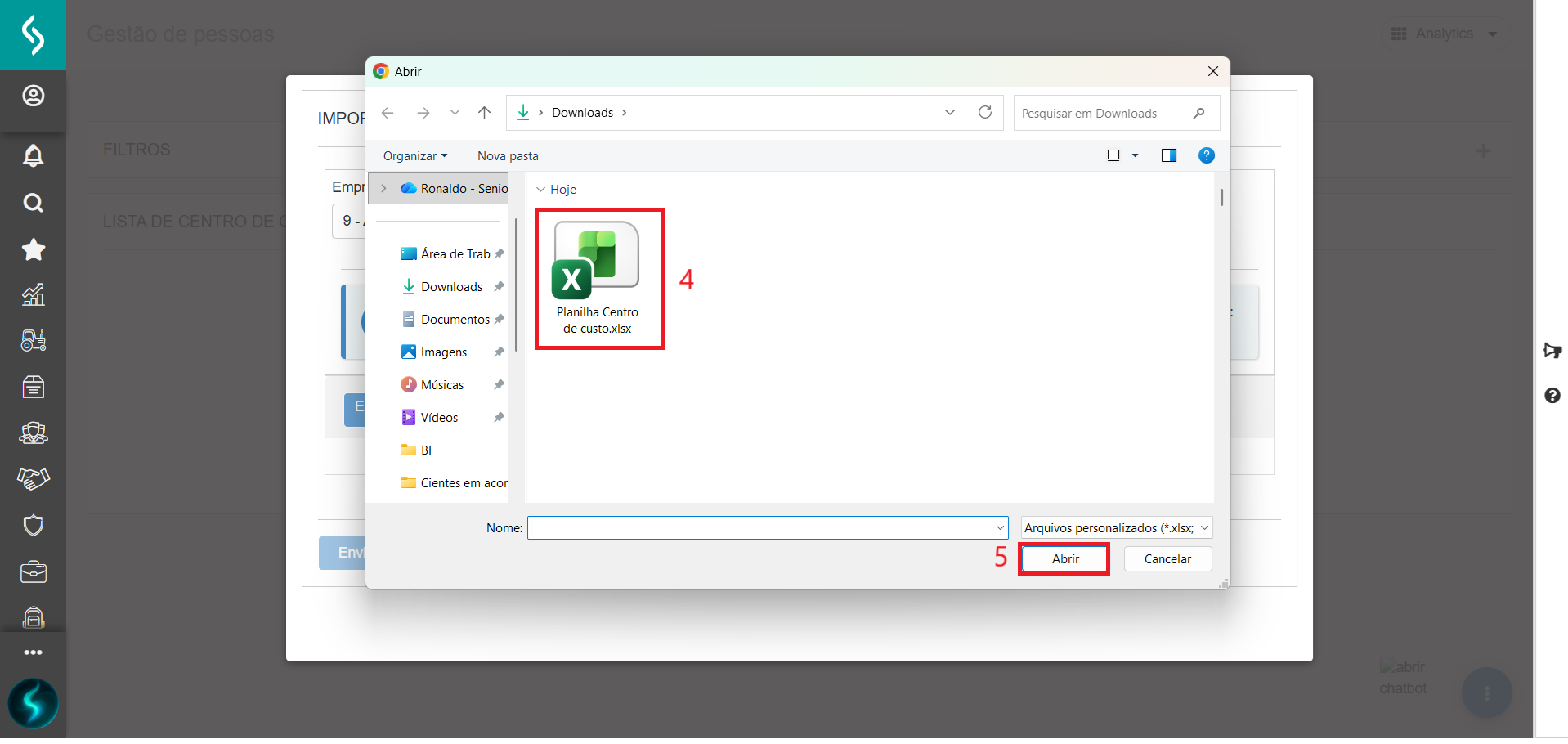This screenshot has width=1568, height=744.
Task: Expand the file type filter dropdown
Action: click(1116, 528)
